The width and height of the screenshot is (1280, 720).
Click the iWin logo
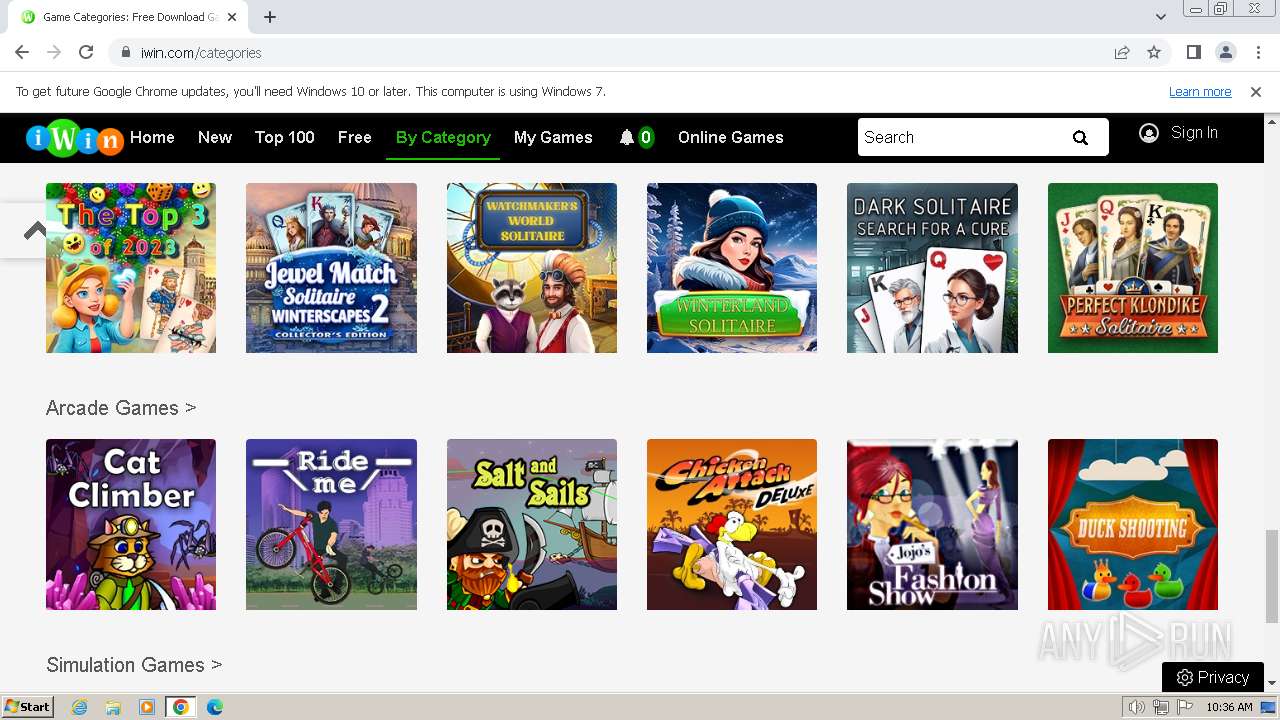pos(74,138)
